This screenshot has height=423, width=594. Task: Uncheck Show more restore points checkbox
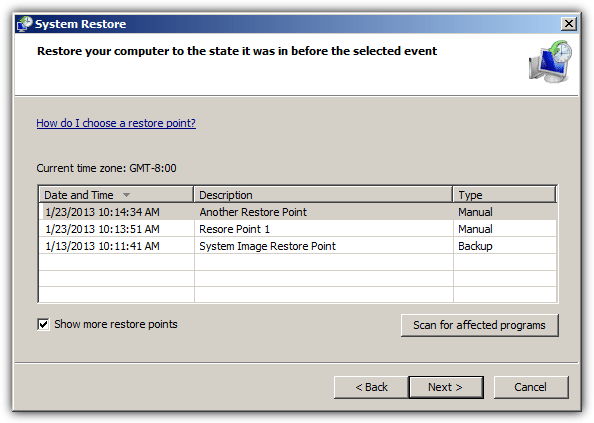43,324
